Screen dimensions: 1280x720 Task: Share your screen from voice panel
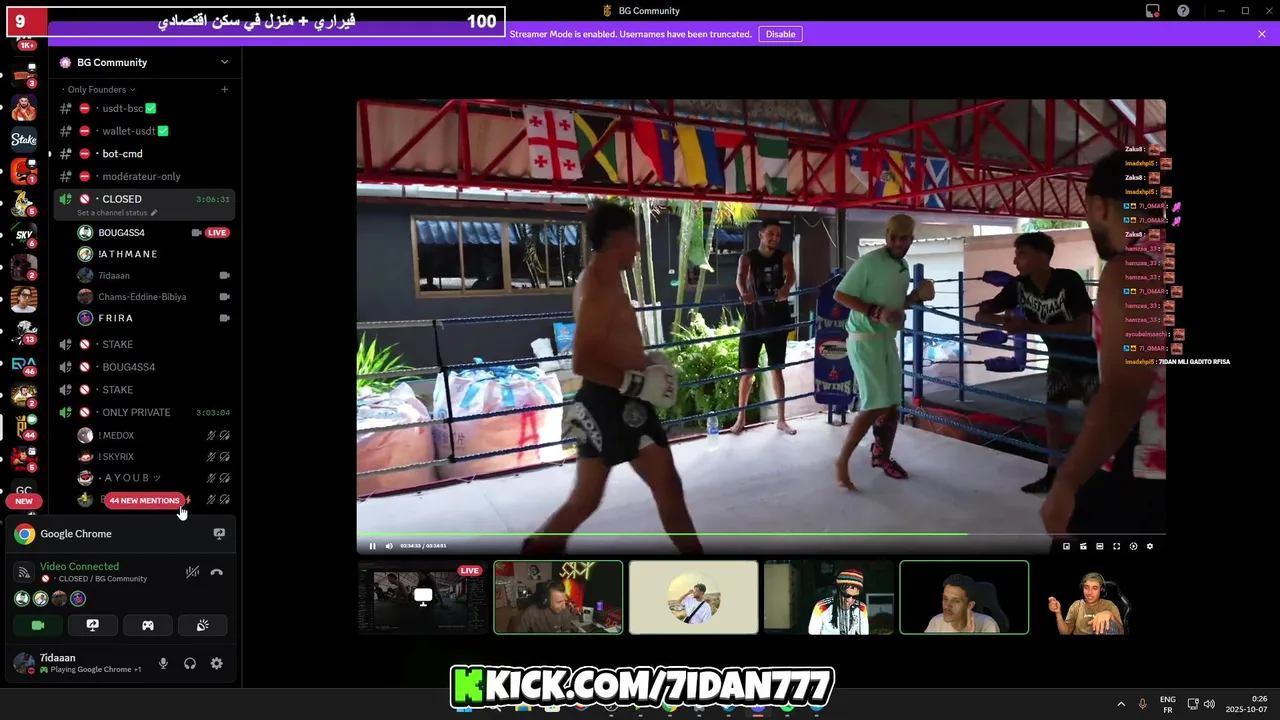[93, 625]
